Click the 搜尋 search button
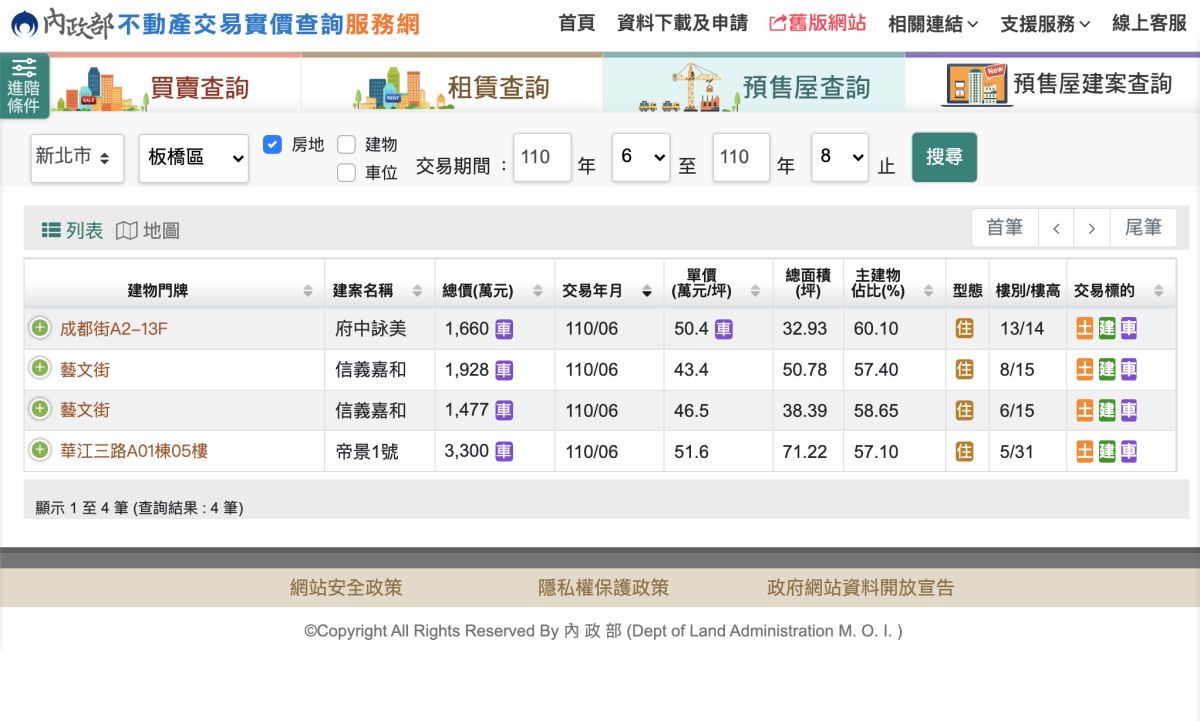The height and width of the screenshot is (721, 1200). (x=944, y=157)
